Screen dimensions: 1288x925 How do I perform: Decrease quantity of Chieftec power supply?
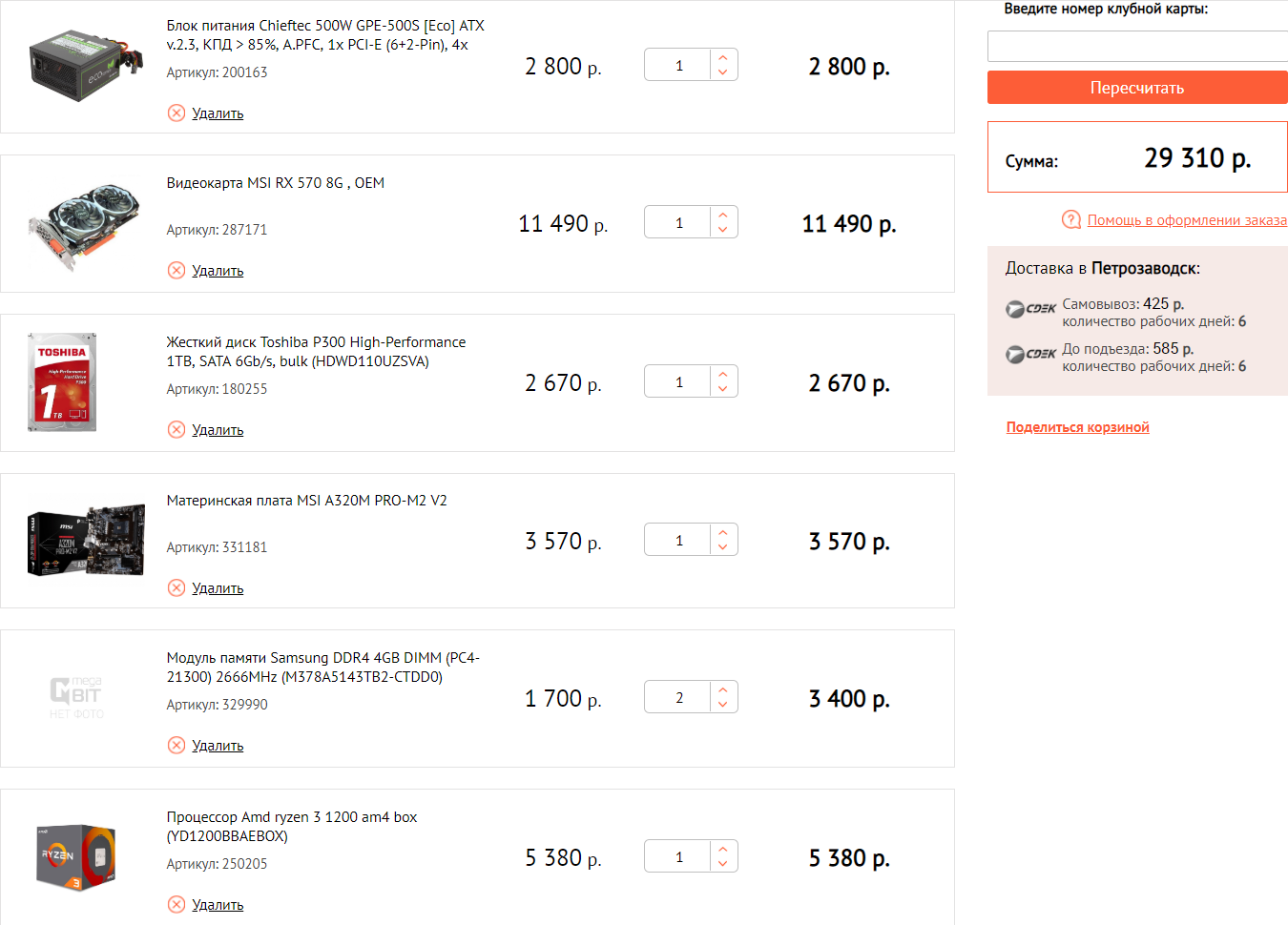pyautogui.click(x=723, y=72)
